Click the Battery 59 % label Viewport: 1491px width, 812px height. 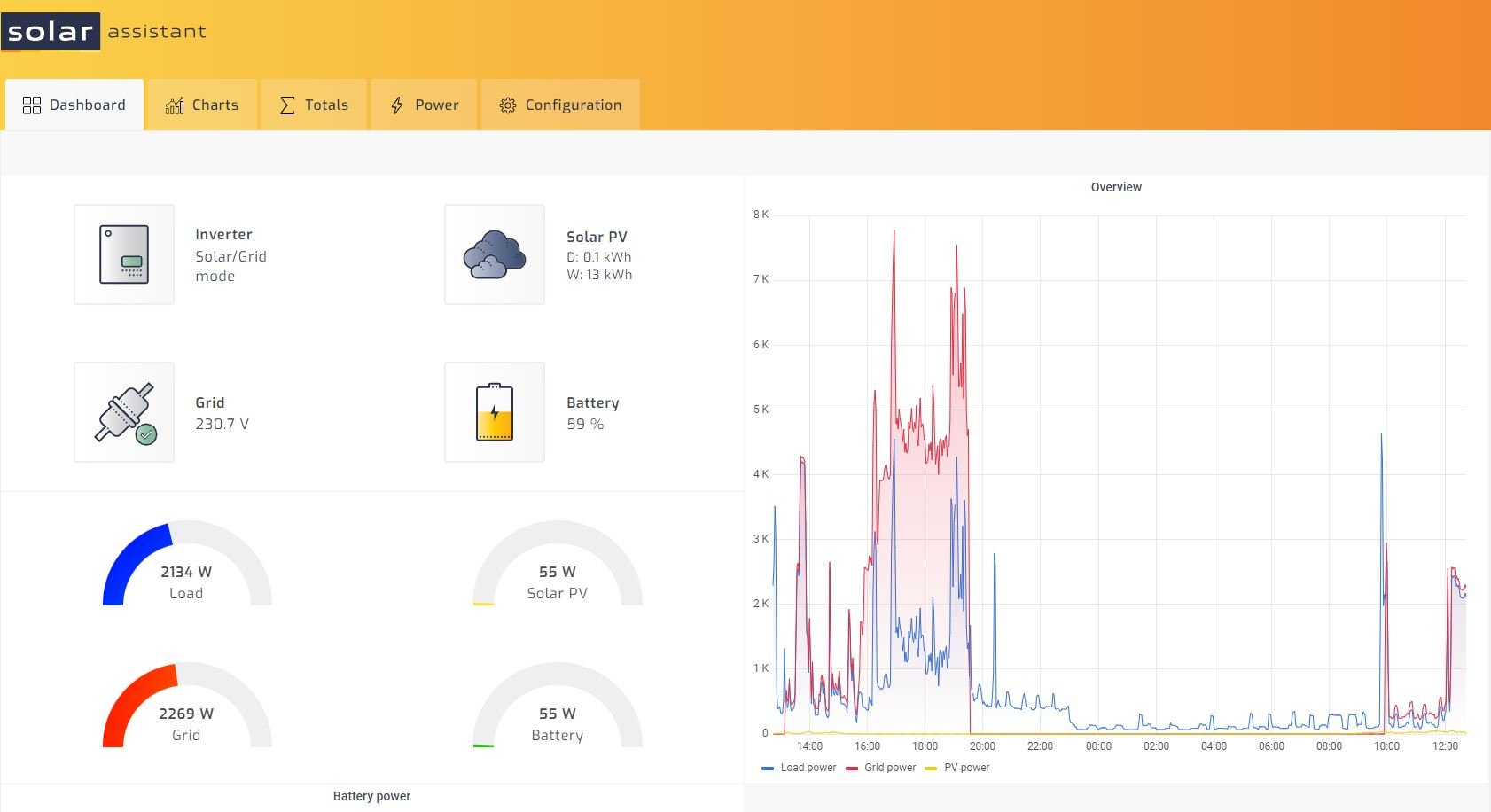(585, 424)
